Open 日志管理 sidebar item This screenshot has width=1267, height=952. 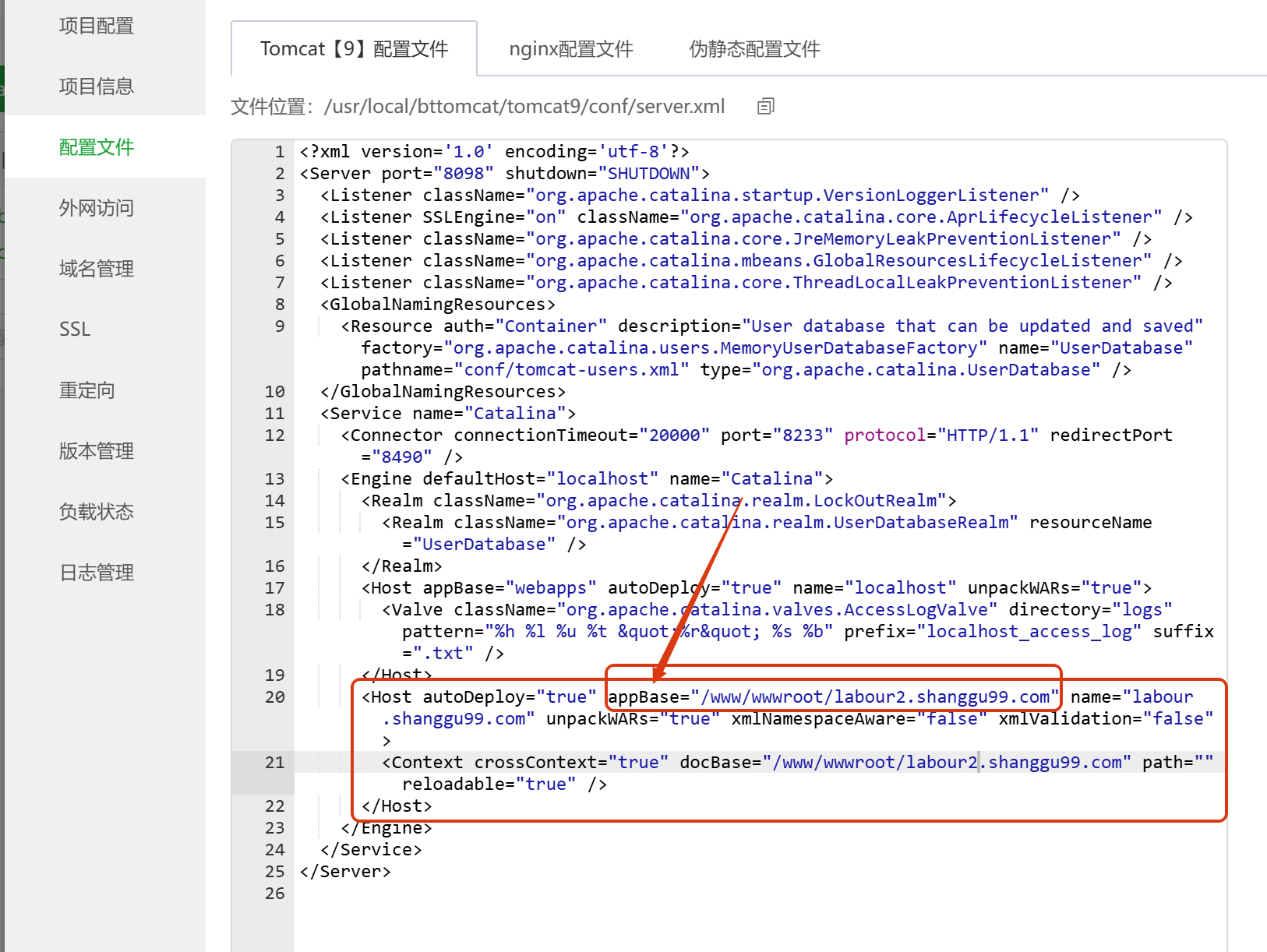pos(97,572)
